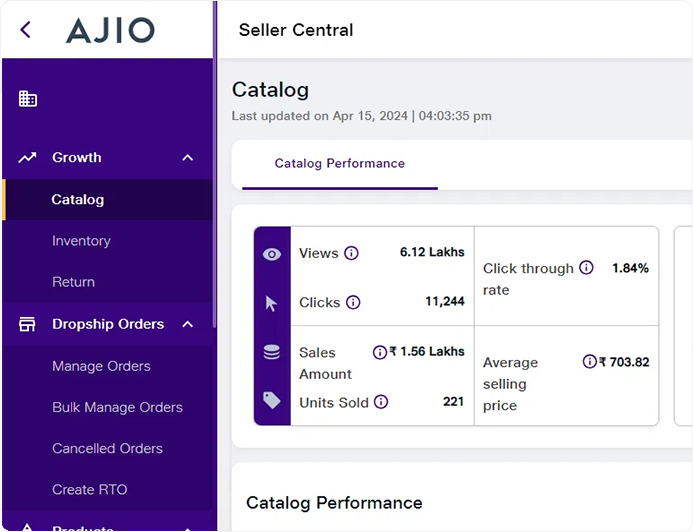Click the Dropship Orders store icon

coord(28,324)
